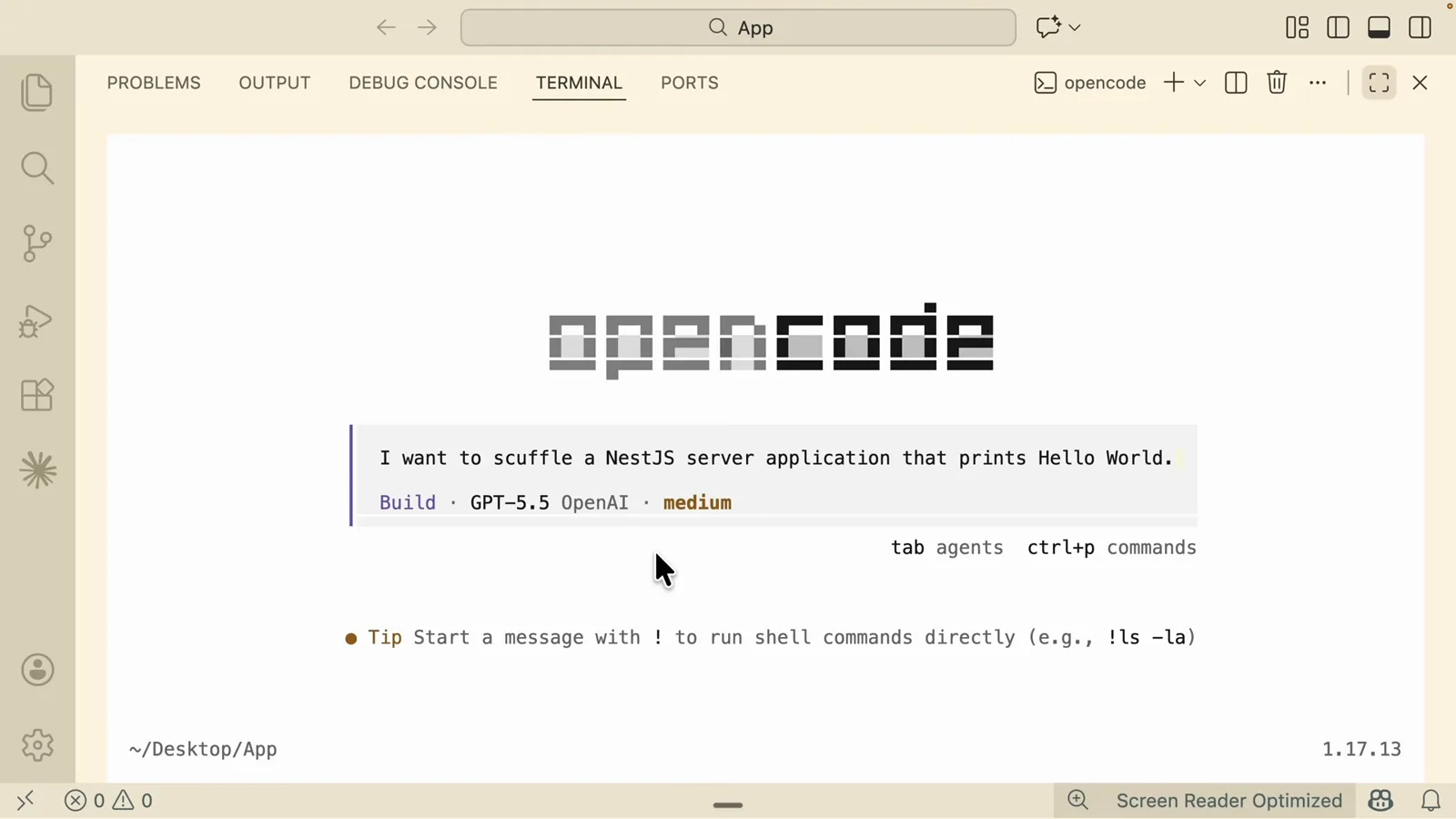The height and width of the screenshot is (819, 1456).
Task: Open the Explorer view in activity bar
Action: 37,93
